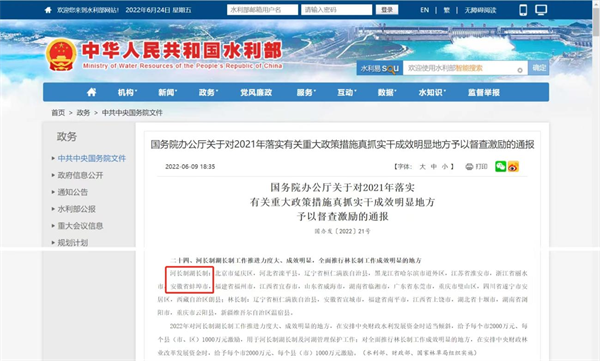Expand the 机构 navigation dropdown

[127, 92]
